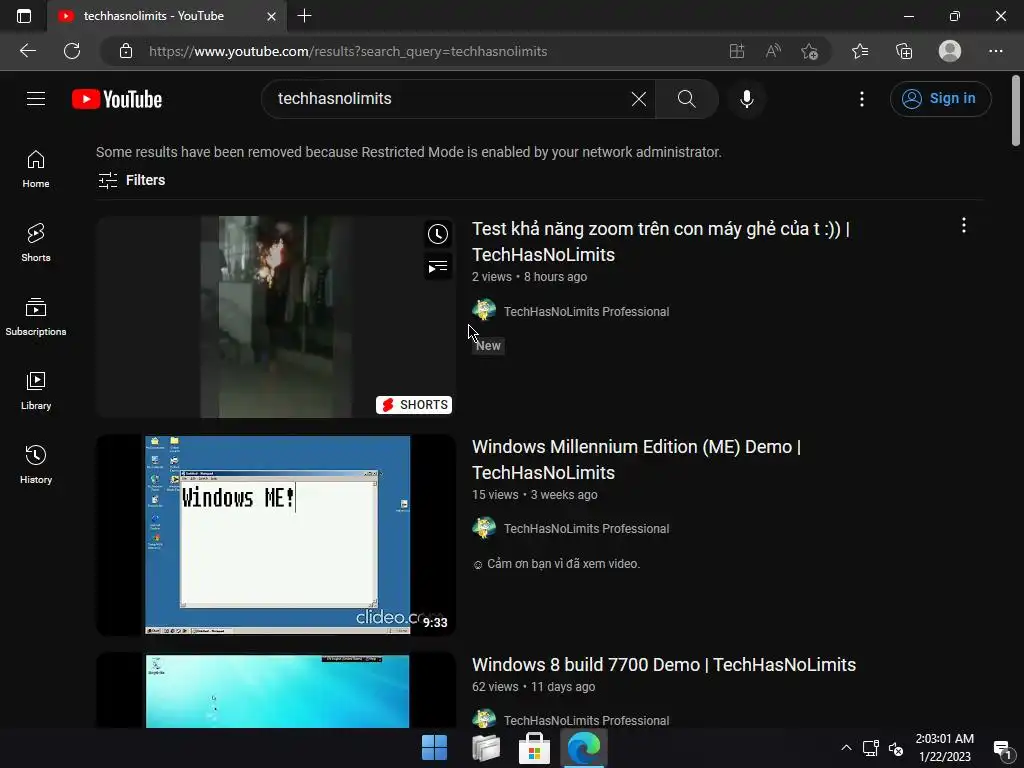Screen dimensions: 1024x768
Task: Open action menu for zoom test video
Action: tap(964, 226)
